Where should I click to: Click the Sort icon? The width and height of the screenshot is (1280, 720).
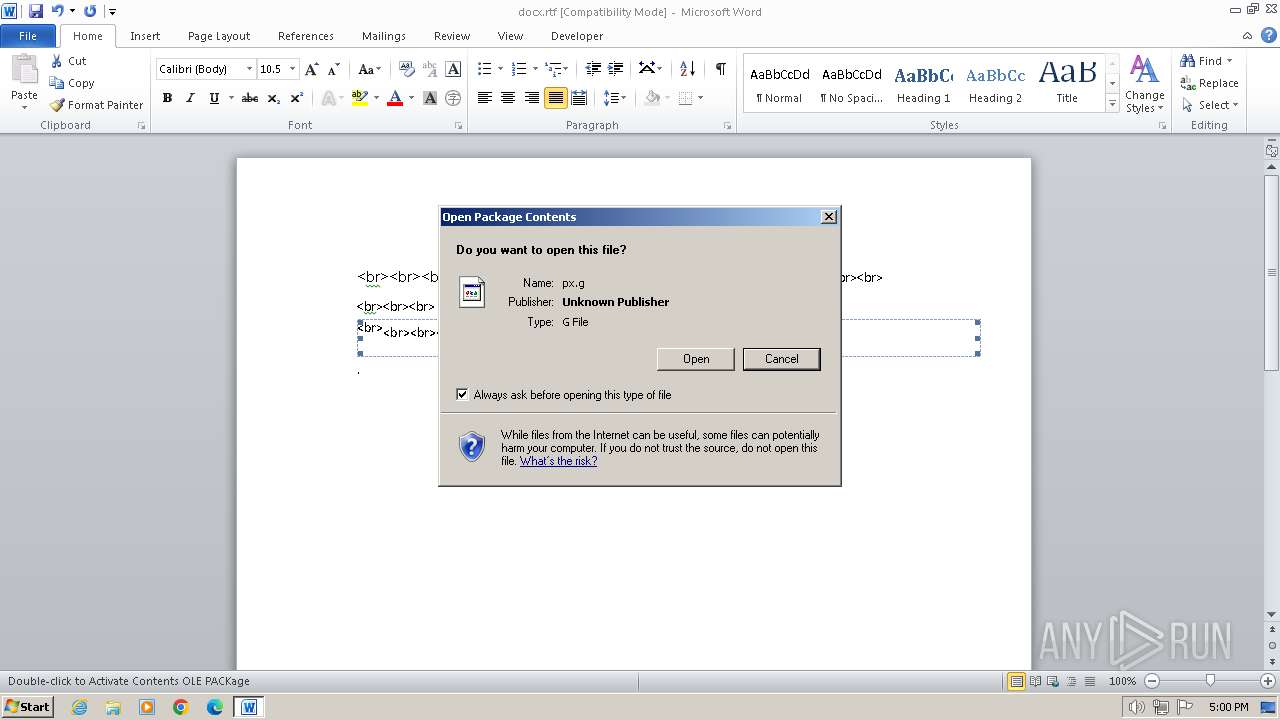(687, 69)
